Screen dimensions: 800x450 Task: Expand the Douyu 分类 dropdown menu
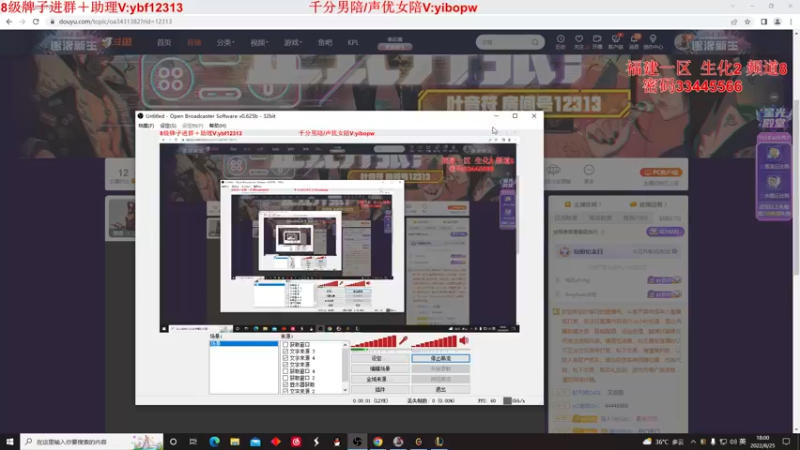click(x=225, y=42)
